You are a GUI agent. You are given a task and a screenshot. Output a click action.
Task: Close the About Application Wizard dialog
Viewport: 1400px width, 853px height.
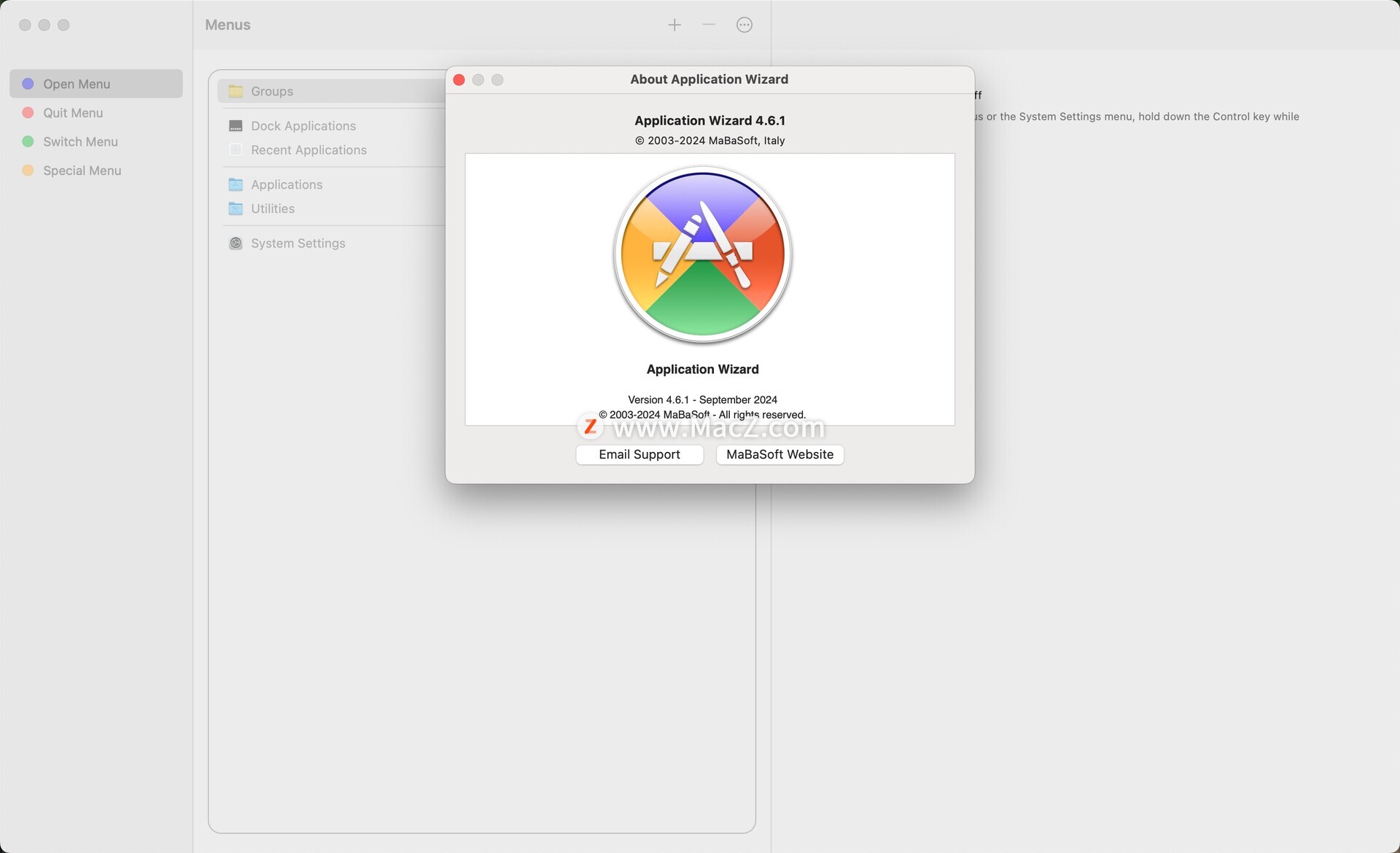point(459,79)
